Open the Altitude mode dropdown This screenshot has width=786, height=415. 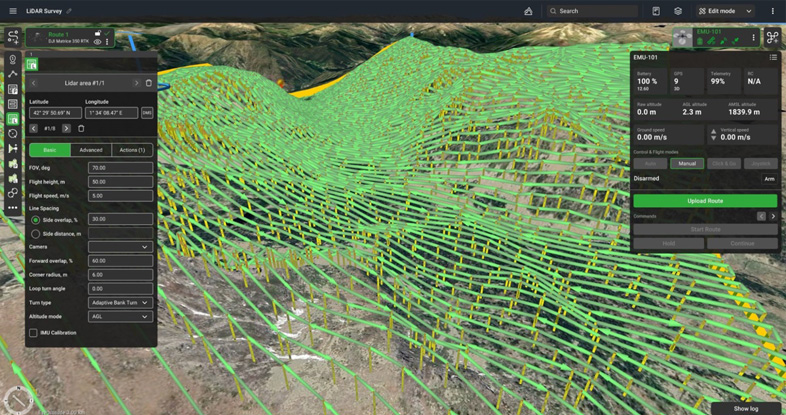(x=120, y=316)
